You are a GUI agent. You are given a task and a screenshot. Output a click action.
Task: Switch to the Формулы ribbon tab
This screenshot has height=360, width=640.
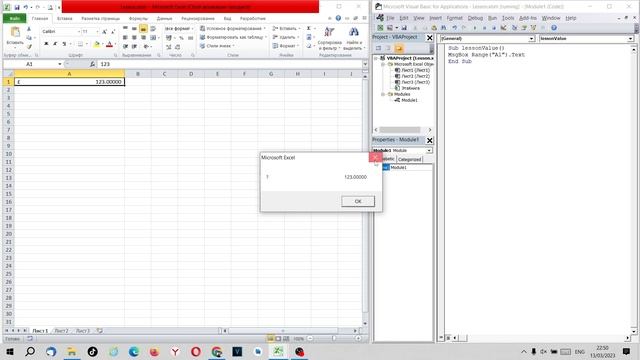coord(138,18)
